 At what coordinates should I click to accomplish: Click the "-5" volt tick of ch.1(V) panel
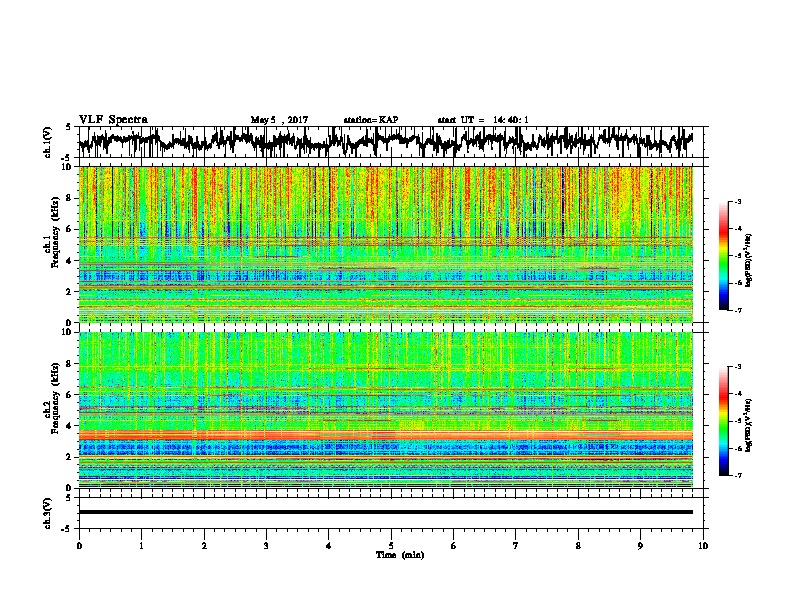(67, 158)
